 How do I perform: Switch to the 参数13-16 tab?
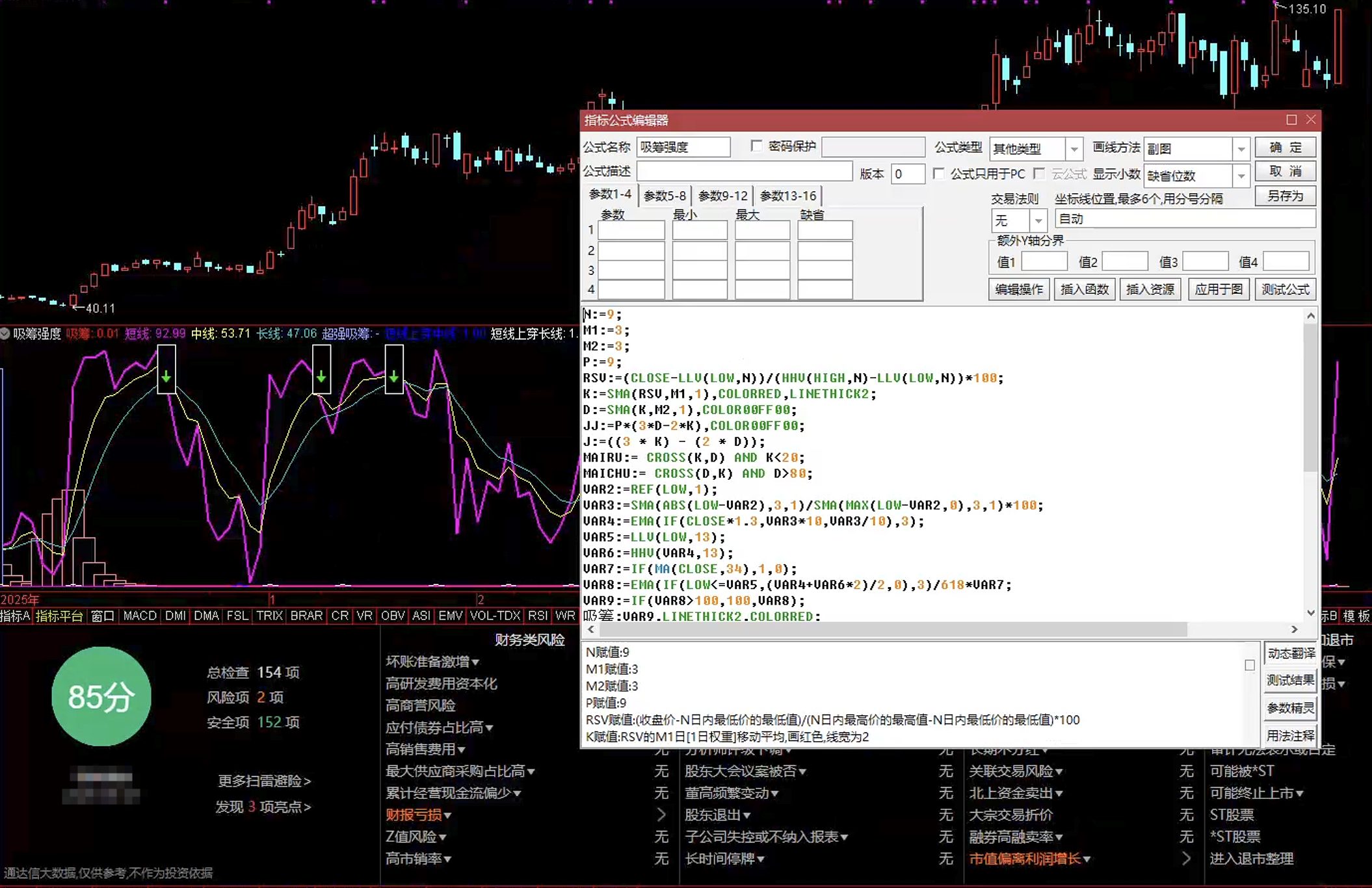pyautogui.click(x=788, y=196)
